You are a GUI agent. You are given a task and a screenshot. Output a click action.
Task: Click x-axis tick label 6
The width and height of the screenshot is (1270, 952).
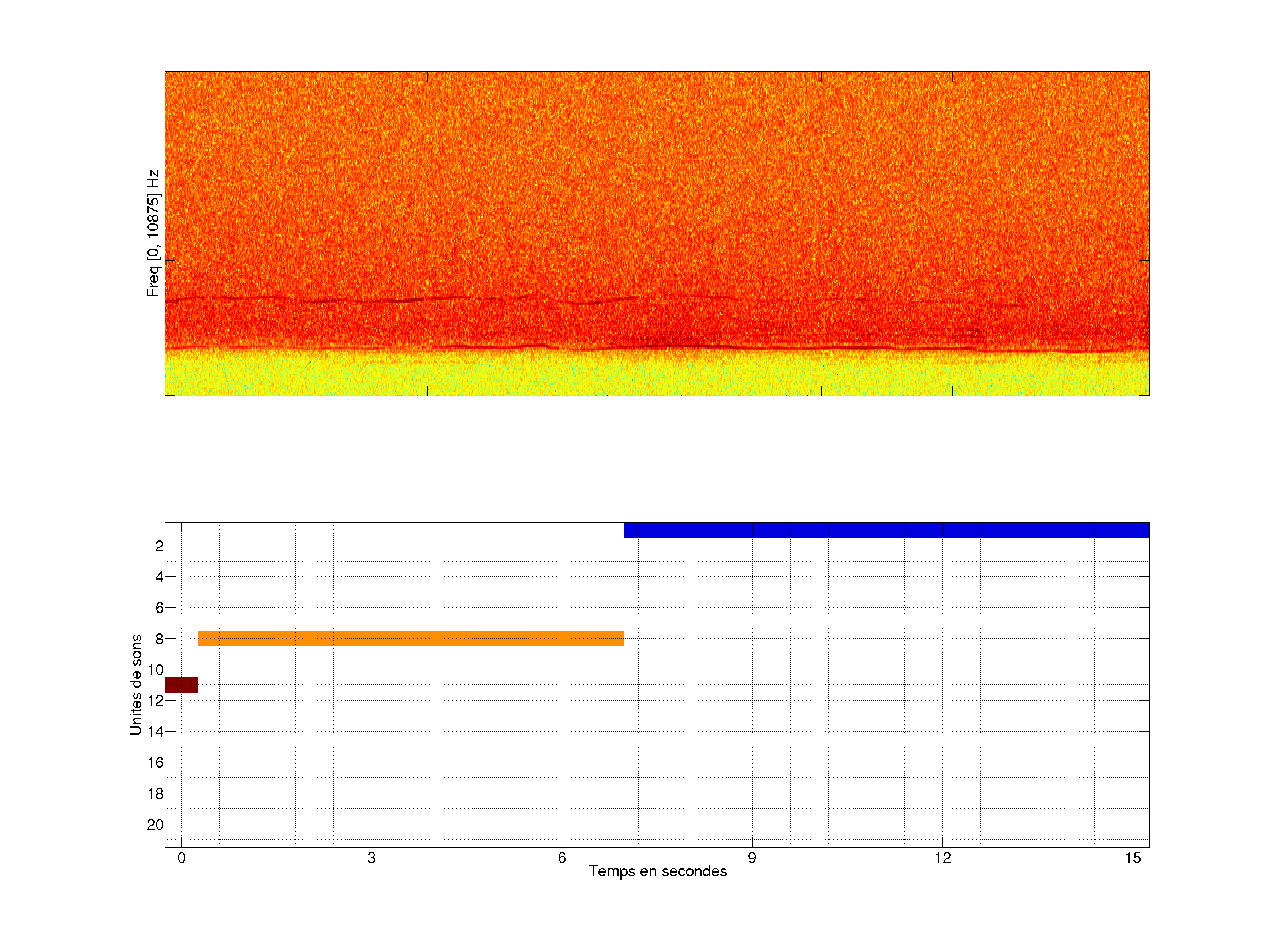point(561,858)
